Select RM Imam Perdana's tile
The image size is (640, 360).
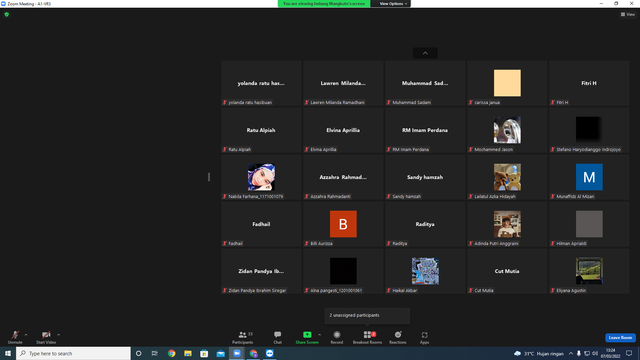pyautogui.click(x=425, y=130)
